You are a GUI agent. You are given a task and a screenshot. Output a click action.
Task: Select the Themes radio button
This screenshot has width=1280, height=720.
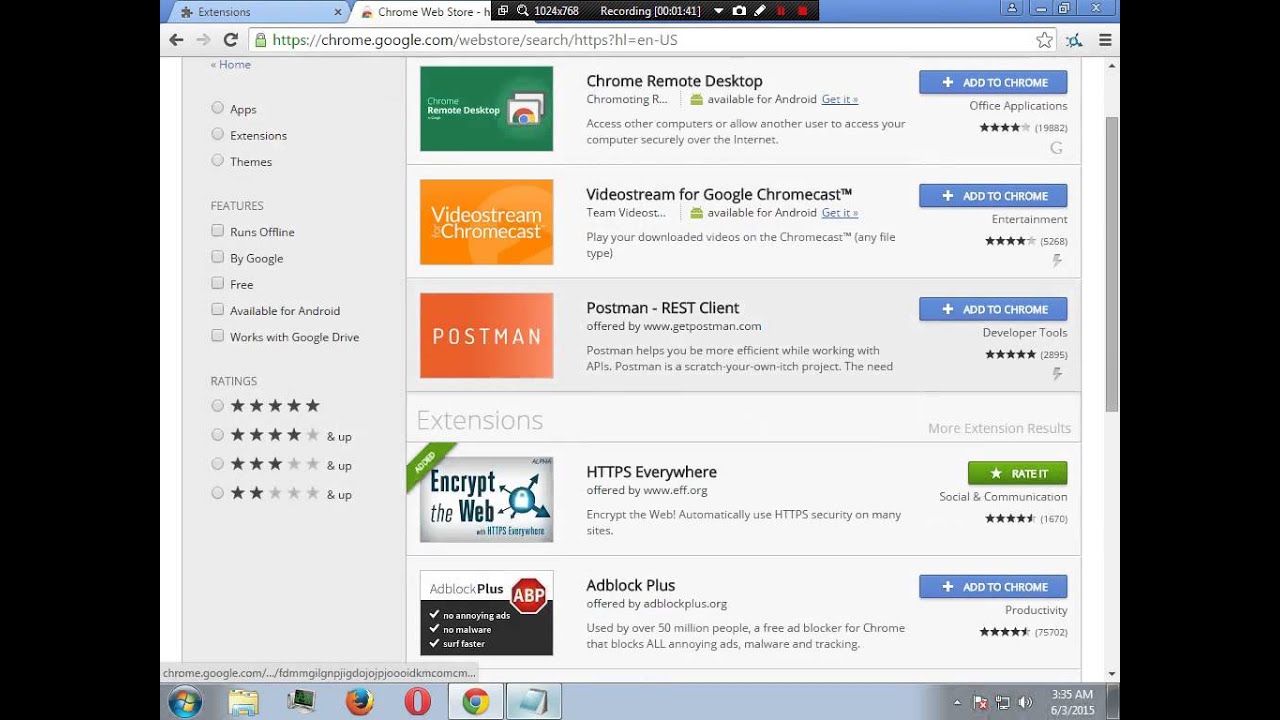click(217, 160)
